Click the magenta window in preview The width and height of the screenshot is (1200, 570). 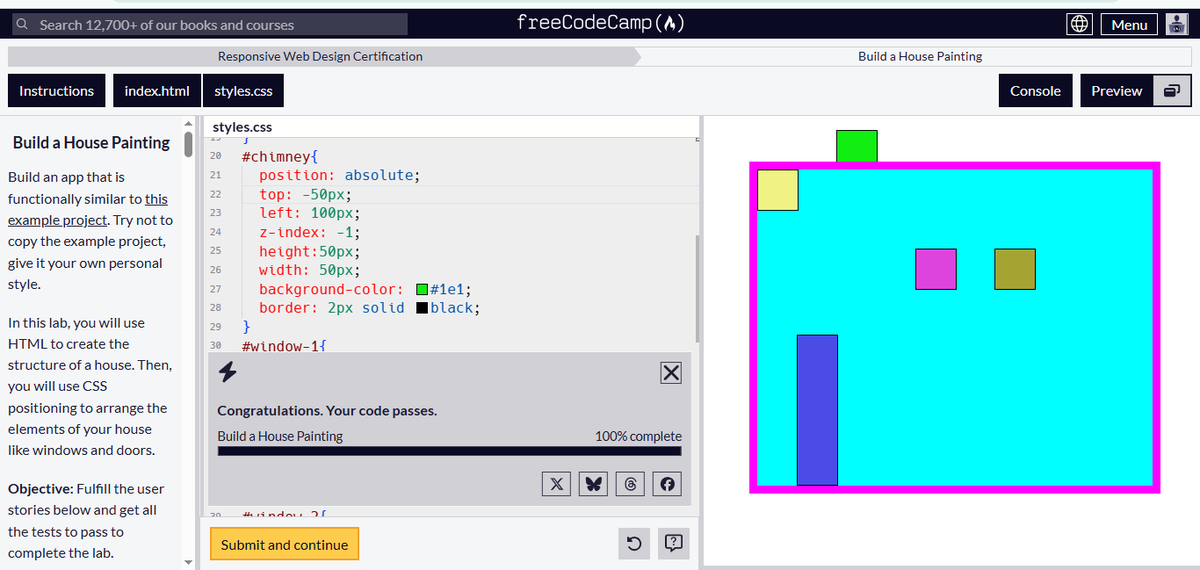tap(936, 270)
